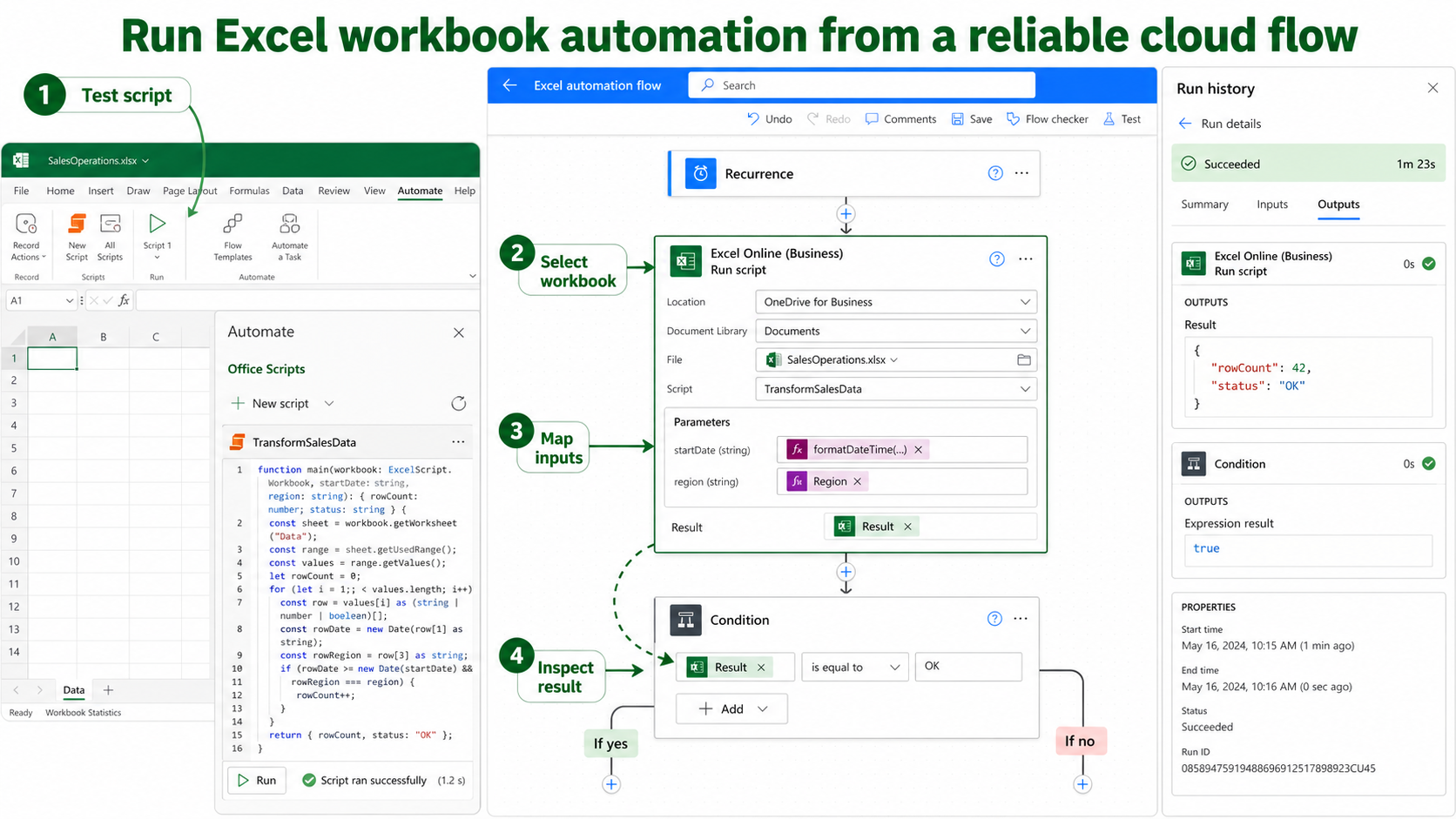Screen dimensions: 1456x819
Task: Close the Run history panel
Action: [x=1432, y=88]
